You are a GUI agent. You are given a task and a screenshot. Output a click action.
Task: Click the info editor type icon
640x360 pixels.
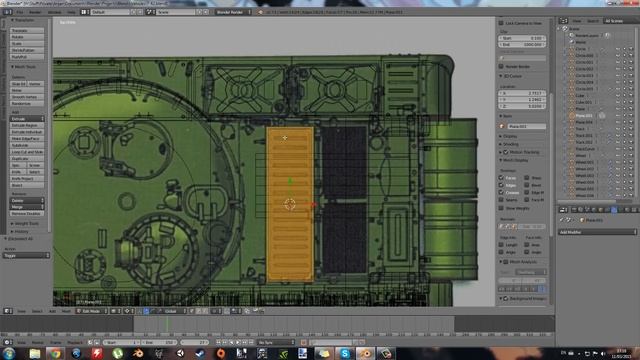pyautogui.click(x=8, y=12)
